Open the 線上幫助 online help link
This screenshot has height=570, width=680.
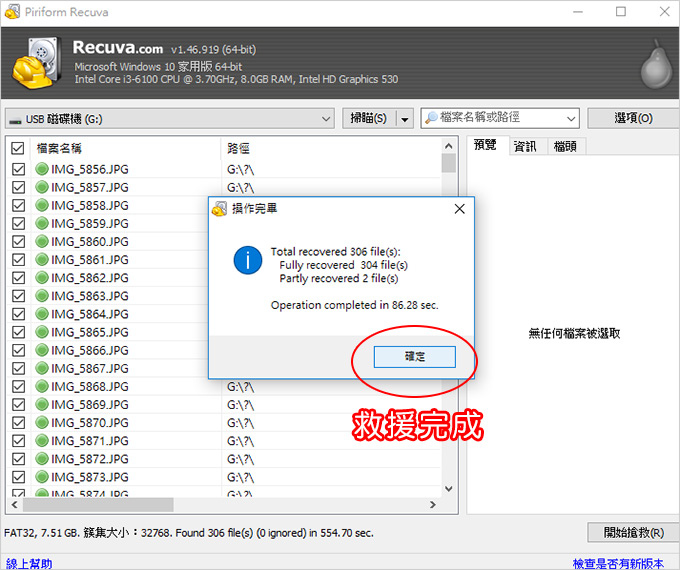pyautogui.click(x=29, y=563)
